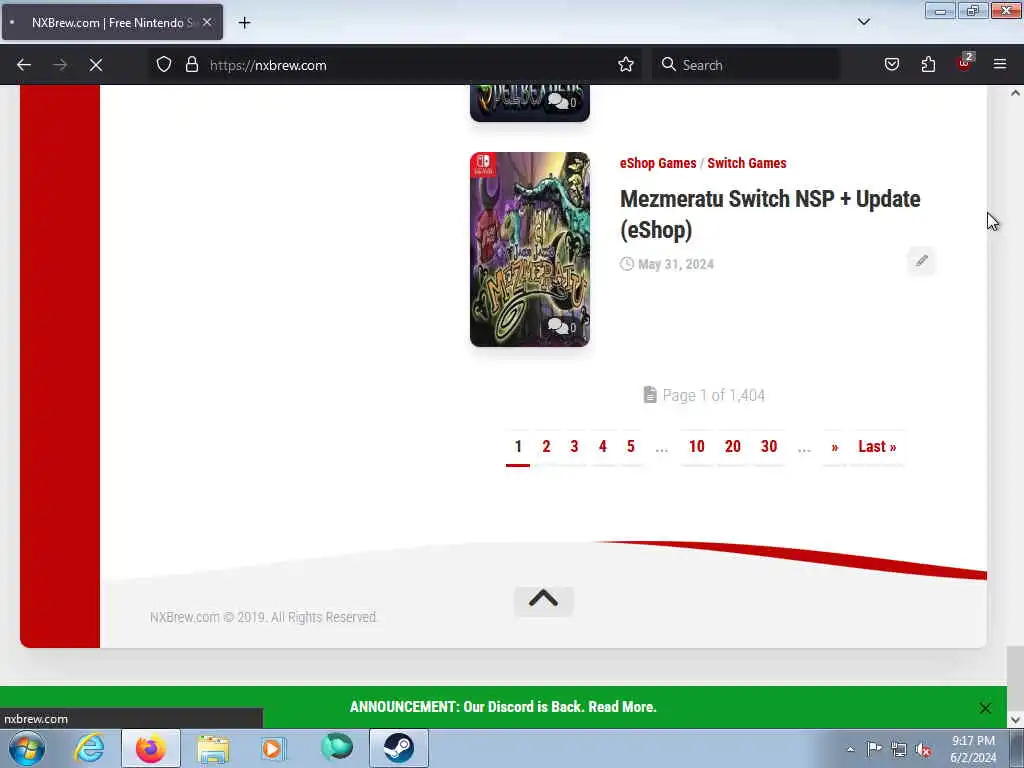Screen dimensions: 1024x768
Task: Open the Mezmeratu cover thumbnail
Action: [530, 249]
